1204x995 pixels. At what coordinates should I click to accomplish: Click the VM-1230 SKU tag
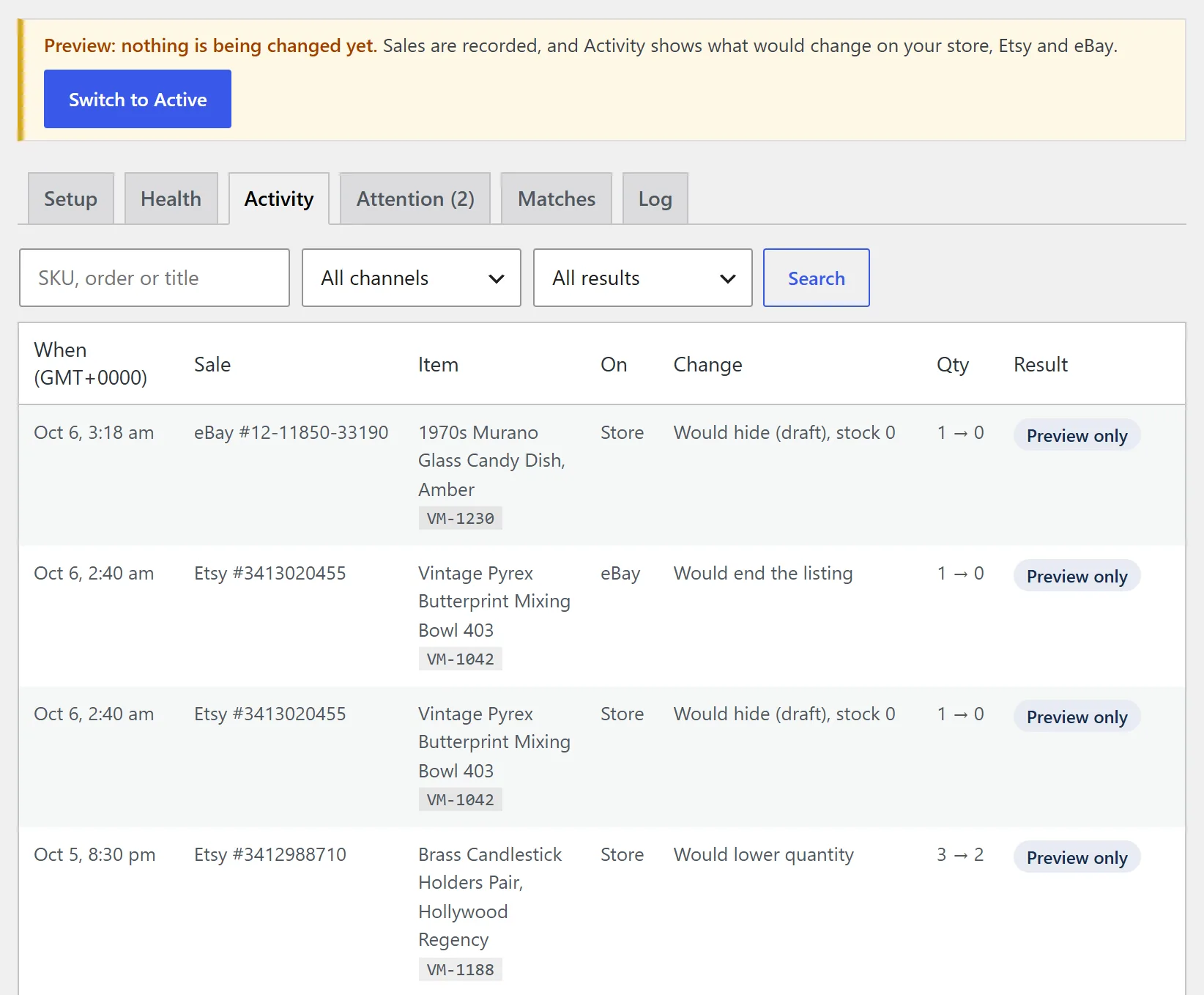(461, 518)
